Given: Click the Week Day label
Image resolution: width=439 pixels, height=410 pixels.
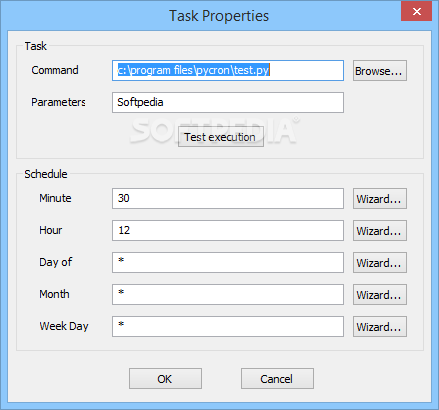Looking at the screenshot, I should tap(64, 326).
